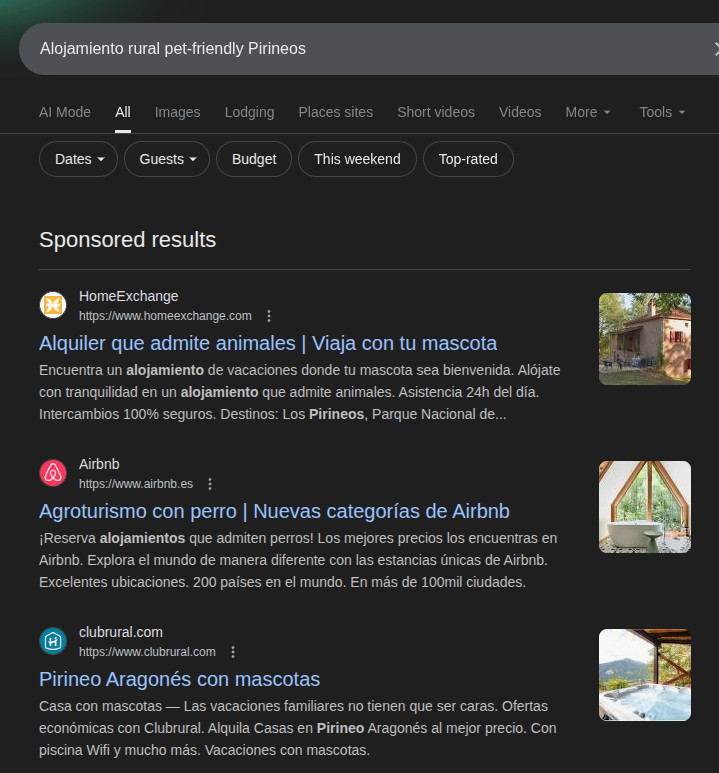This screenshot has width=719, height=773.
Task: Switch to Lodging tab
Action: 250,112
